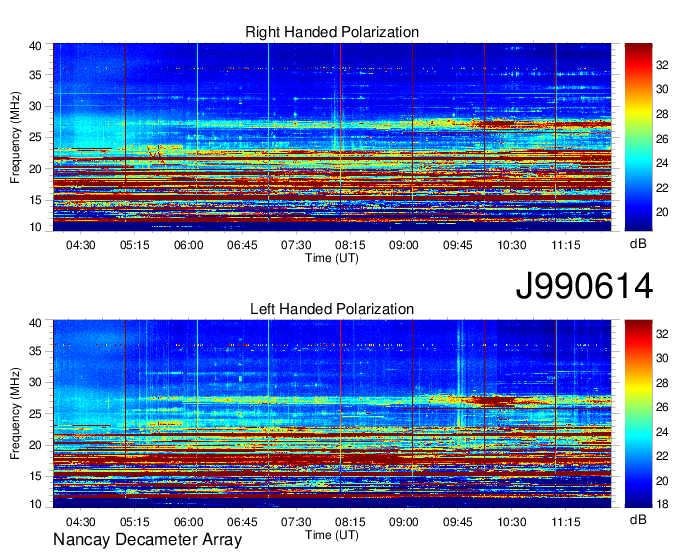The height and width of the screenshot is (552, 680).
Task: Click 10 MHz tick on right-handed plot
Action: pos(36,227)
